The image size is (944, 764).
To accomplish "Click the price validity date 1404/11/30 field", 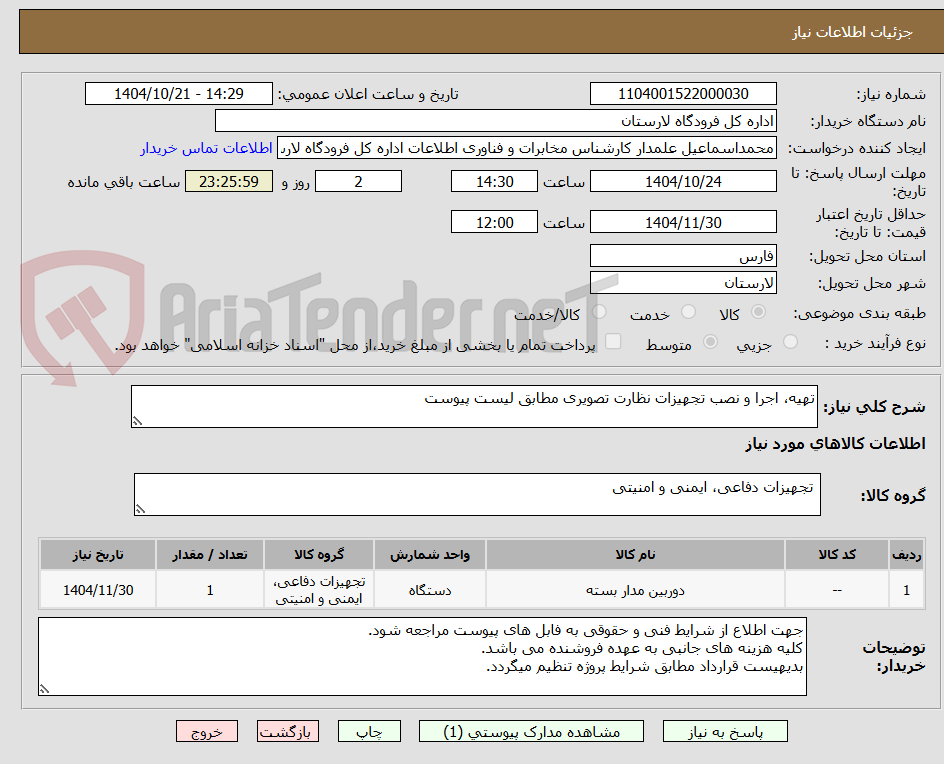I will [x=683, y=222].
